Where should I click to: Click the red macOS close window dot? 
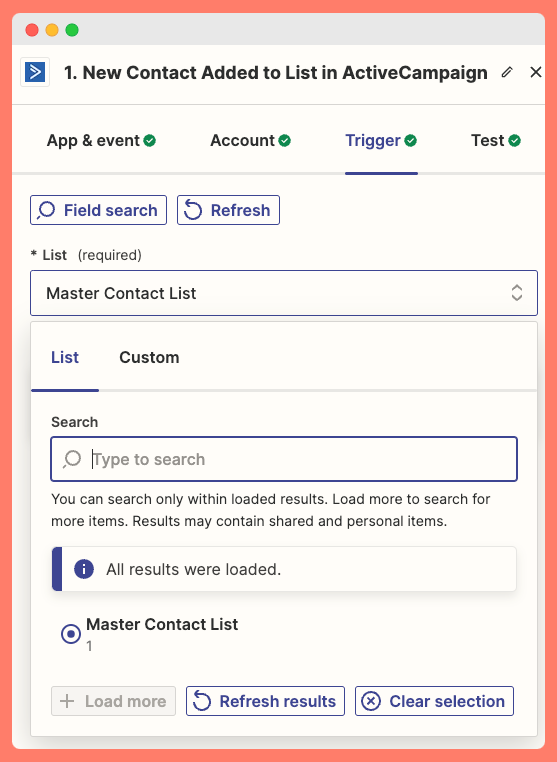(x=32, y=30)
